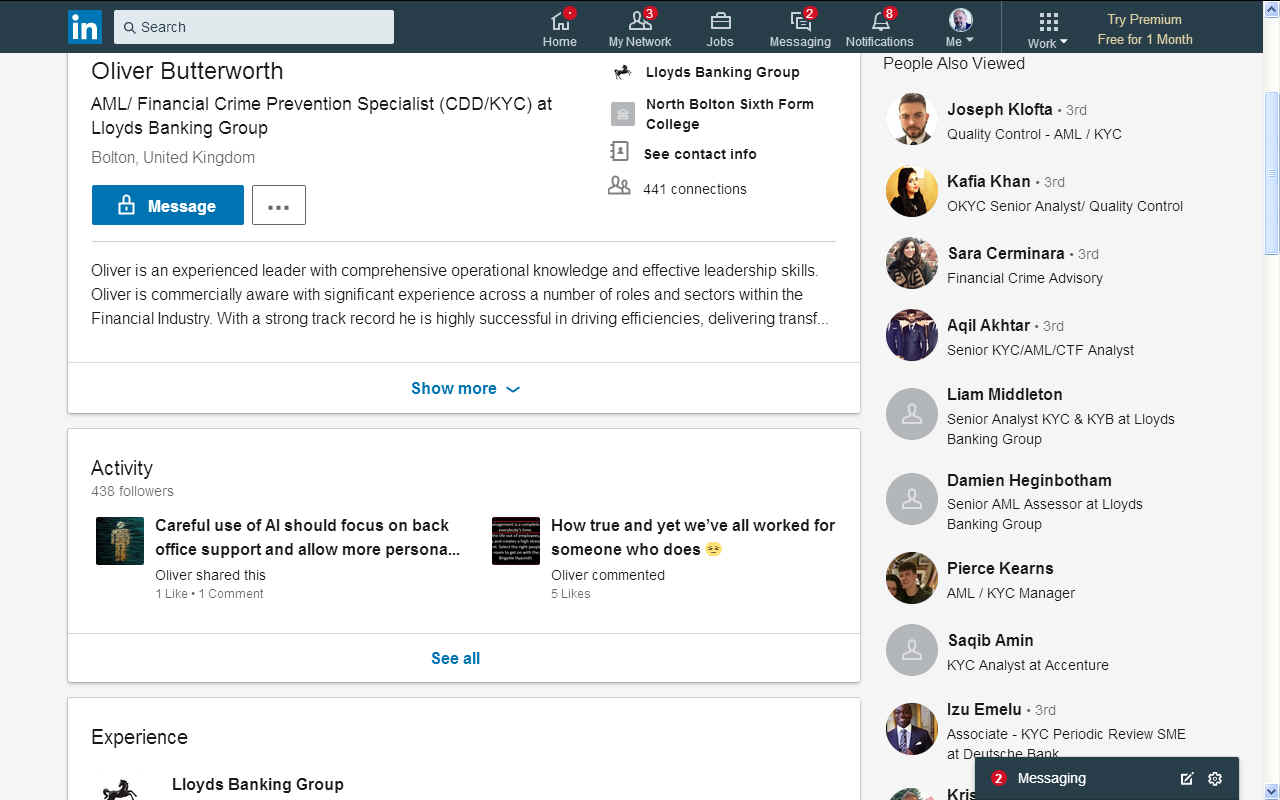1280x800 pixels.
Task: Click Damien Heginbotham placeholder avatar icon
Action: (912, 499)
